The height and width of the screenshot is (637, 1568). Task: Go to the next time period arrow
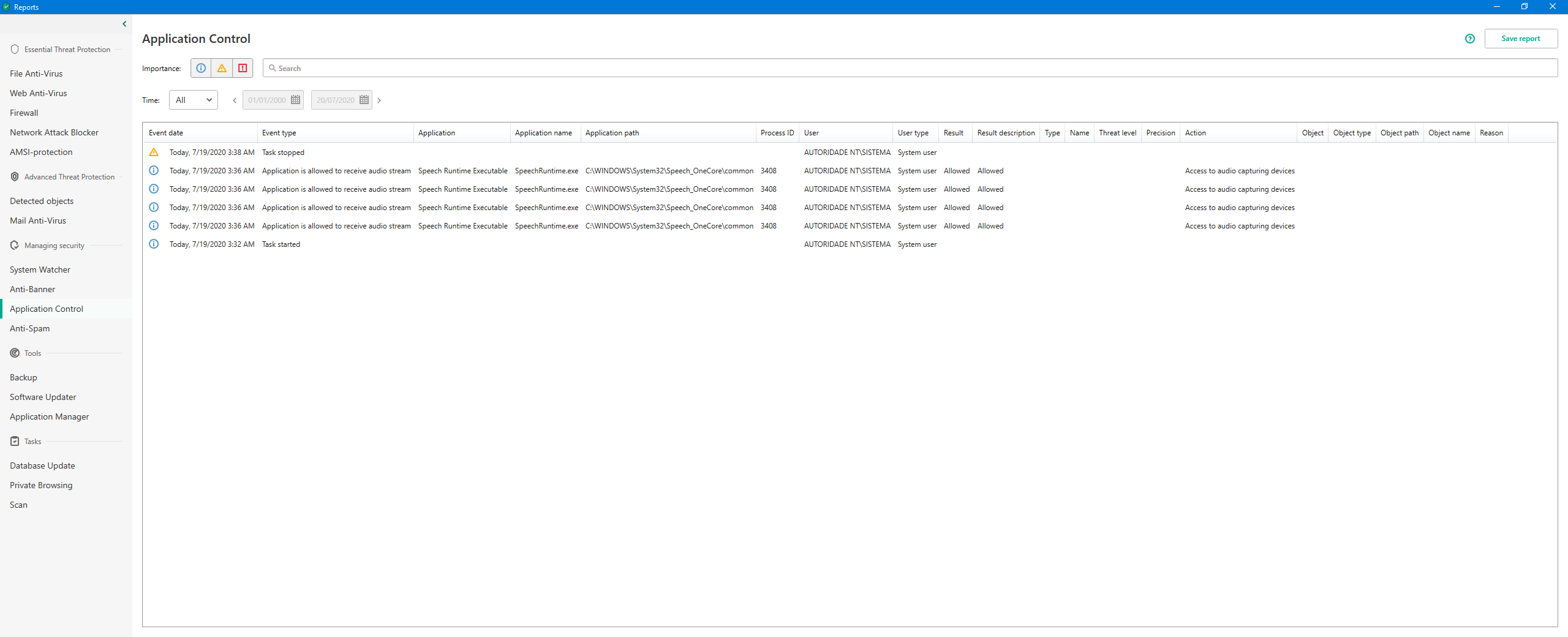(x=379, y=100)
